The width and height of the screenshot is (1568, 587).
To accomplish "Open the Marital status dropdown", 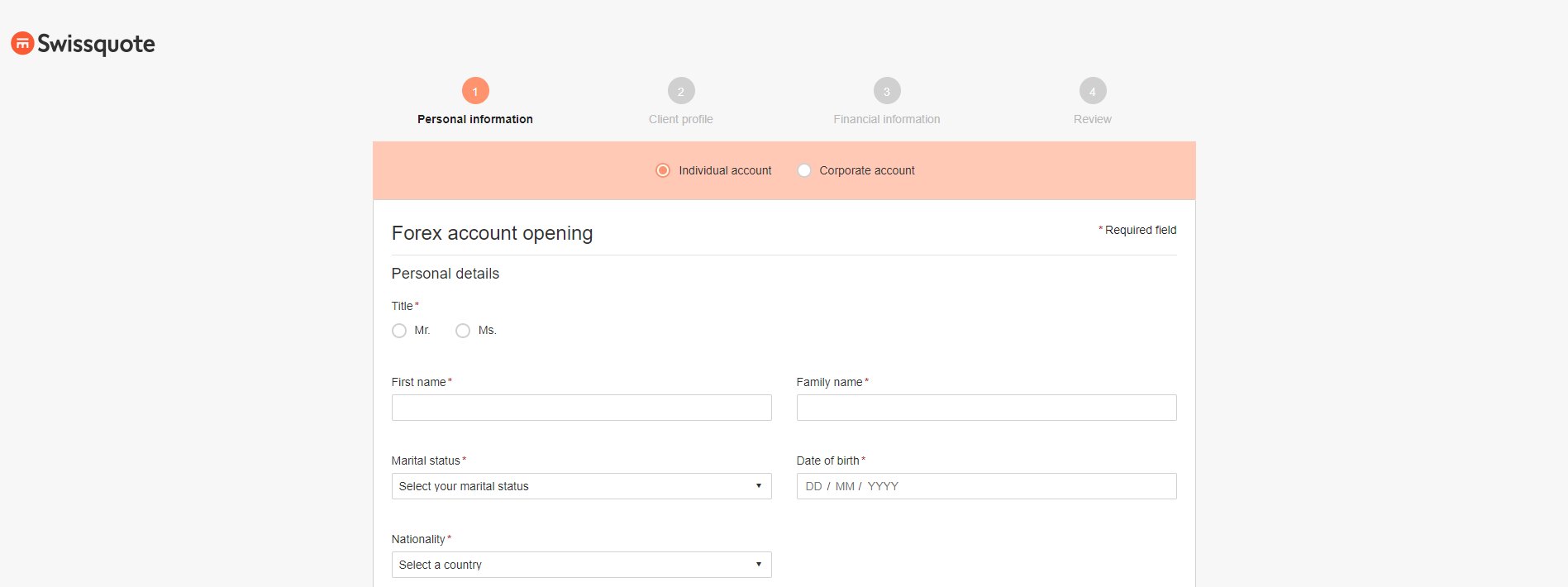I will 581,486.
